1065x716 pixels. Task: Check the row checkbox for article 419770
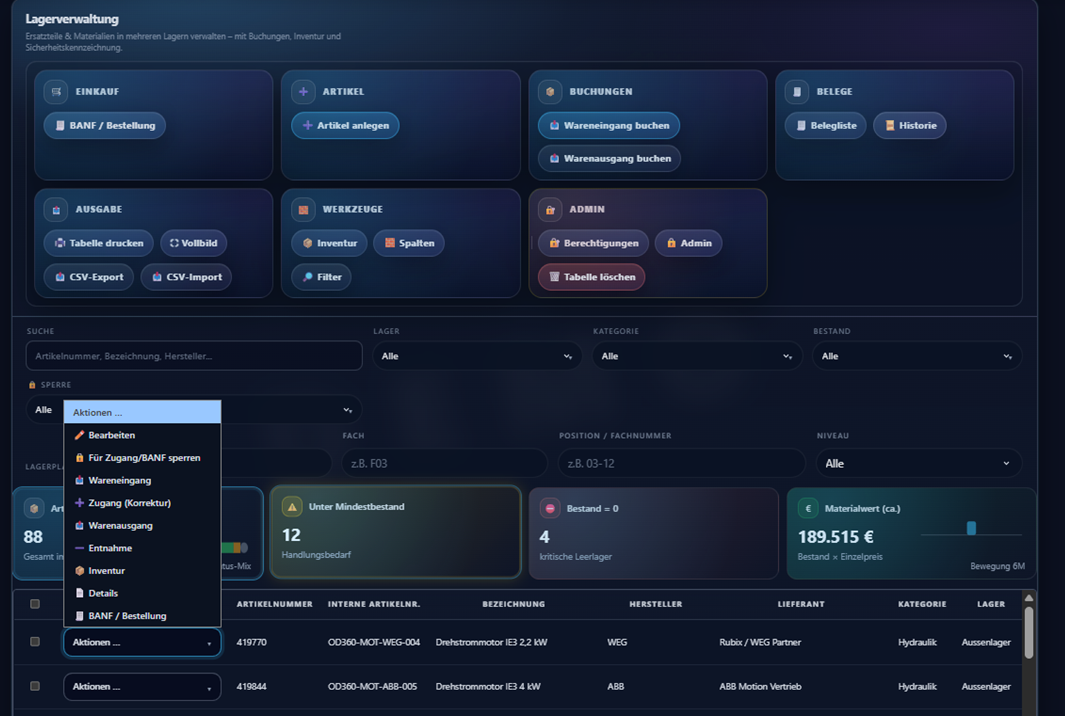pos(35,642)
